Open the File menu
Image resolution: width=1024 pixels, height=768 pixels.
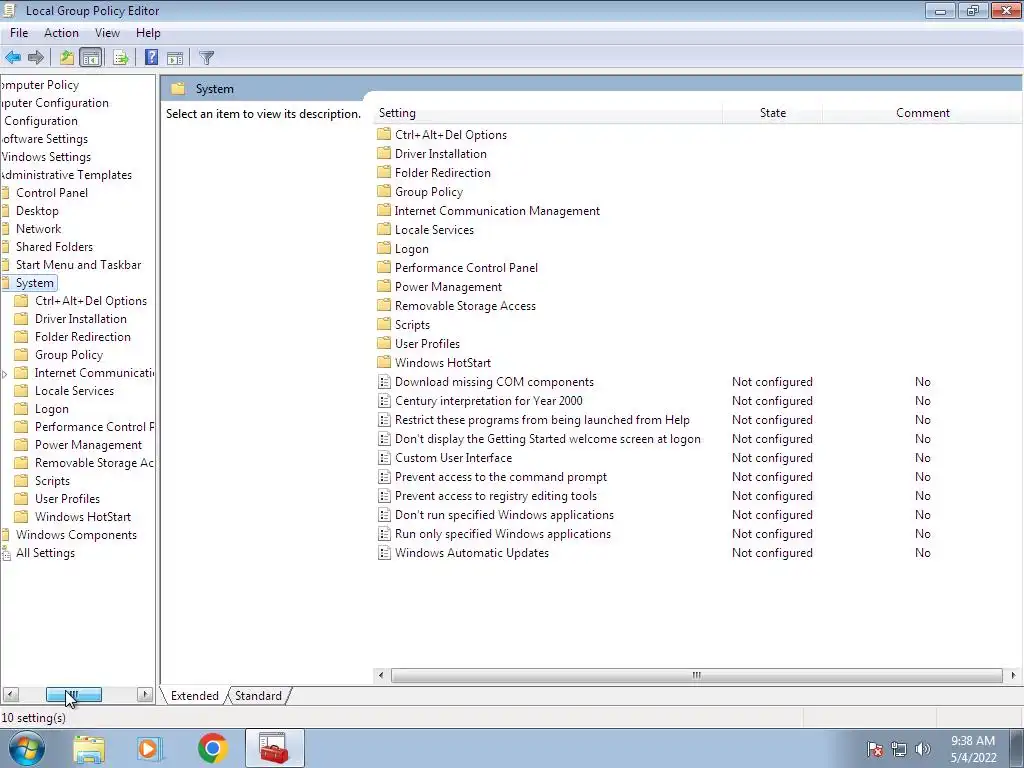coord(19,33)
